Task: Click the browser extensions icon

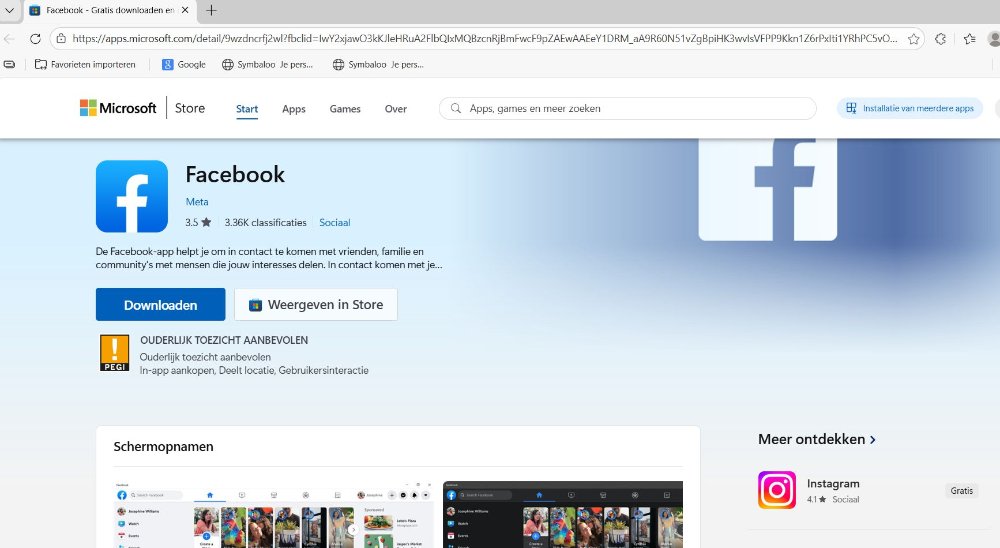Action: pyautogui.click(x=941, y=39)
